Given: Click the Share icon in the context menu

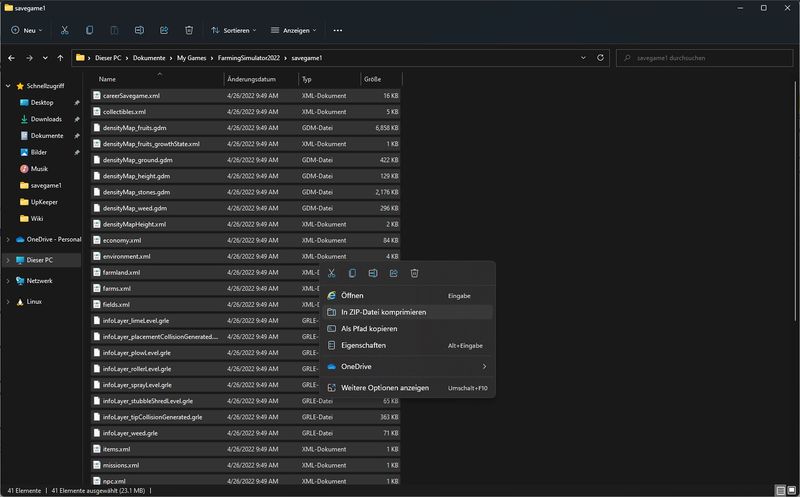Looking at the screenshot, I should point(393,273).
